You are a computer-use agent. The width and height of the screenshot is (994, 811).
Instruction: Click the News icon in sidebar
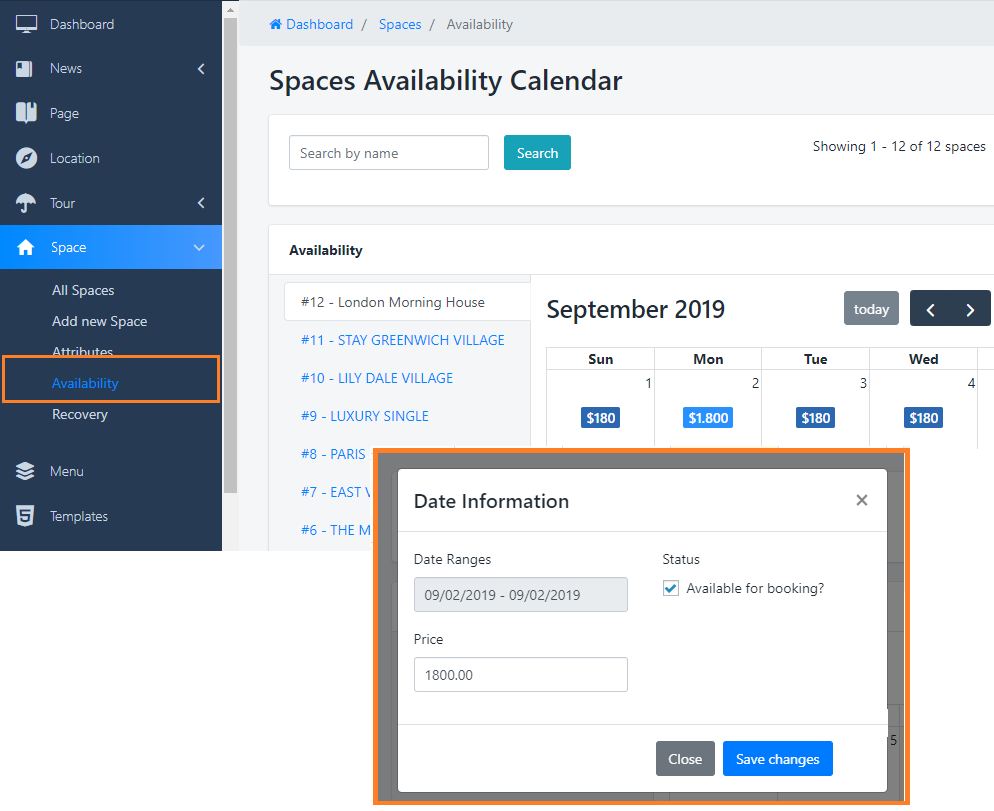[26, 69]
